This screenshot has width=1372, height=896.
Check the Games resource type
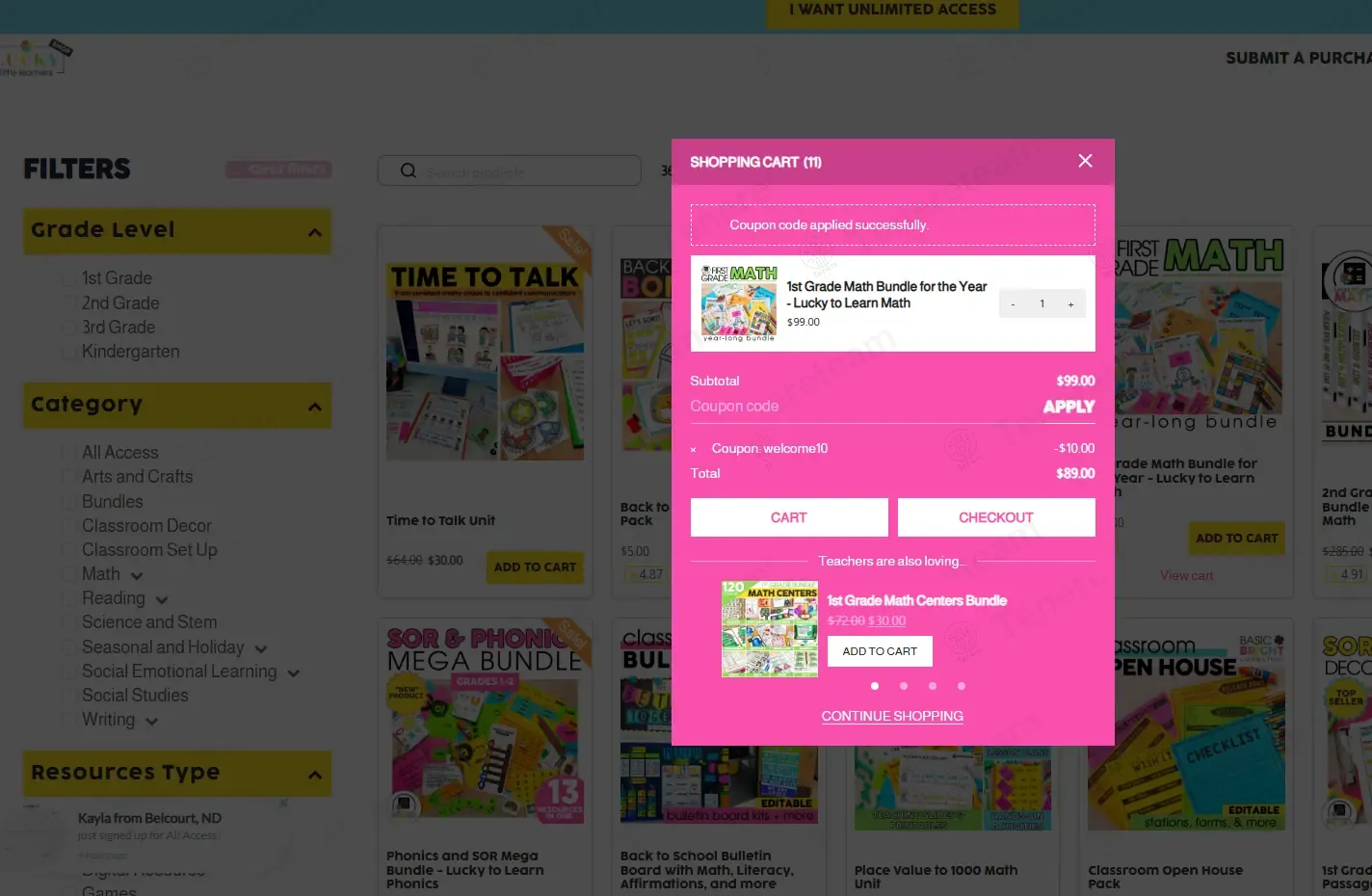(69, 890)
